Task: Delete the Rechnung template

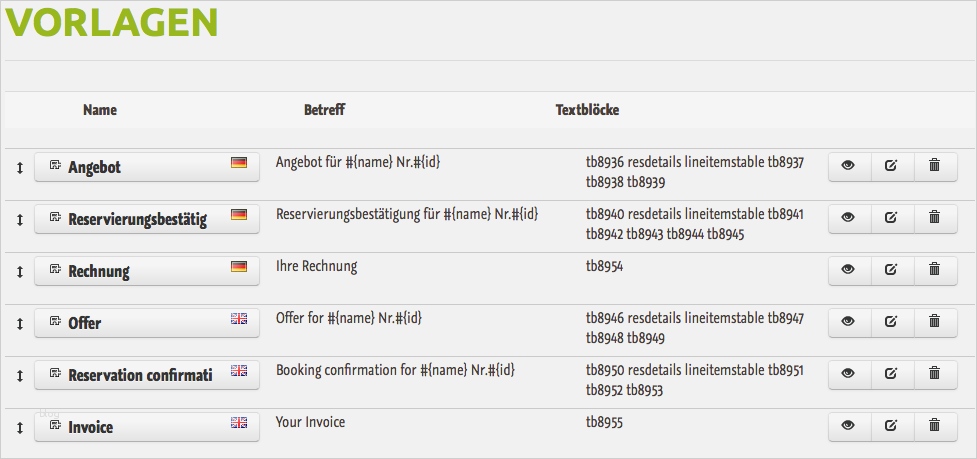Action: (934, 270)
